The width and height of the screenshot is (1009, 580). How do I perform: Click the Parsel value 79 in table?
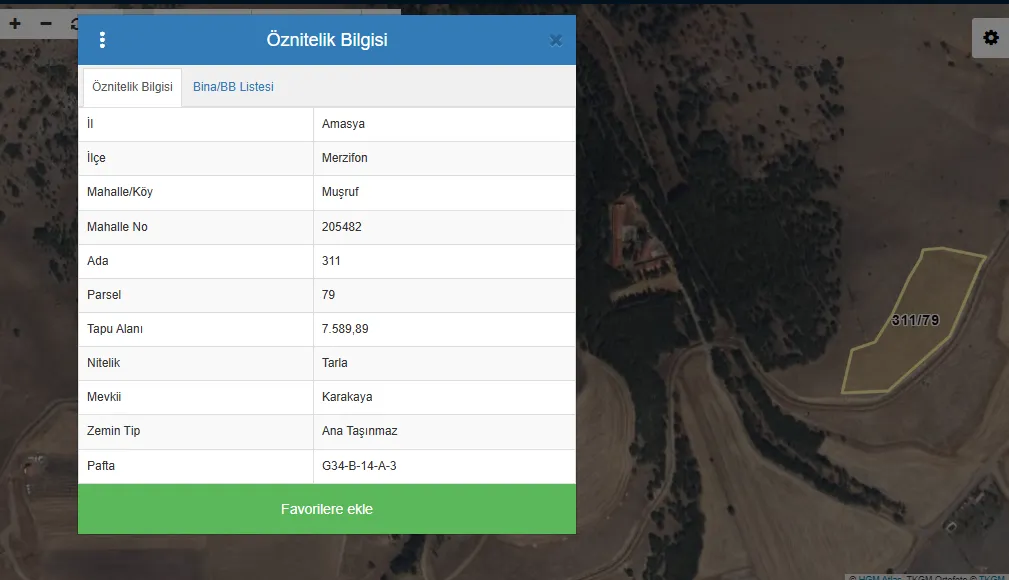click(329, 295)
